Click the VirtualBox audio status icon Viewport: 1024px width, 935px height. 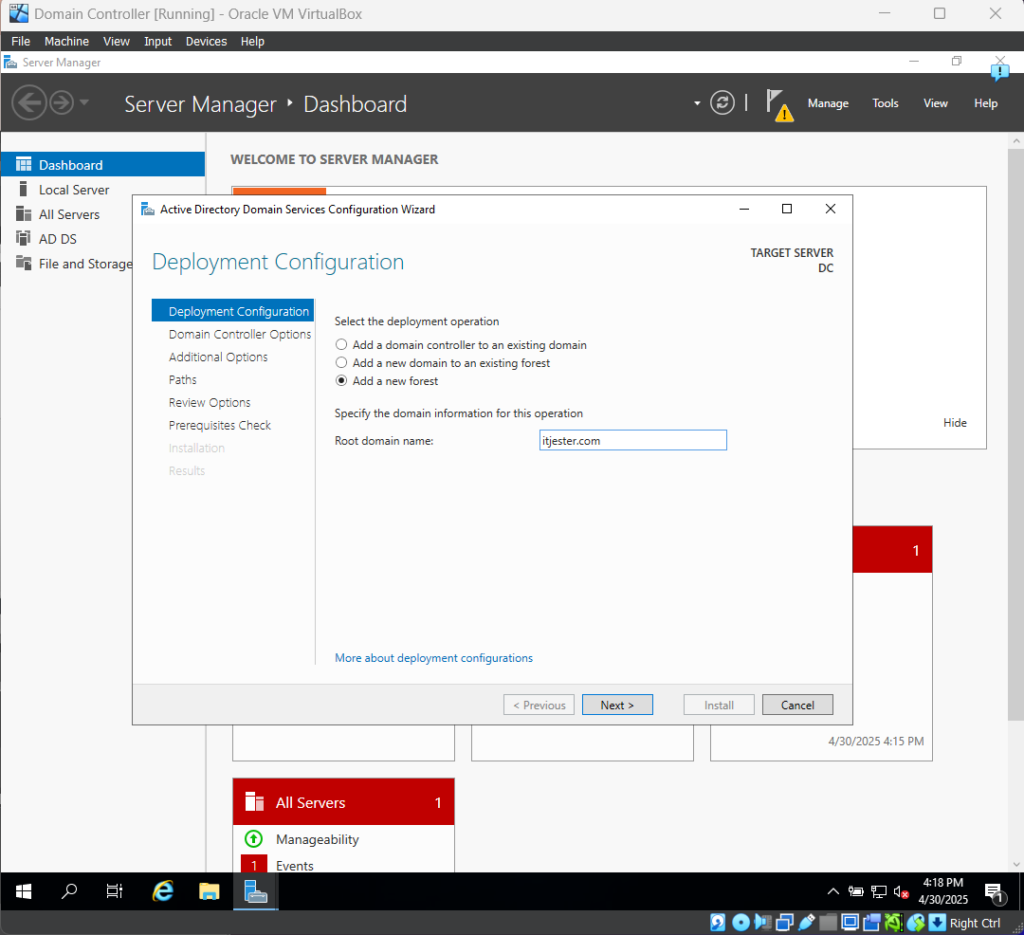pyautogui.click(x=762, y=922)
